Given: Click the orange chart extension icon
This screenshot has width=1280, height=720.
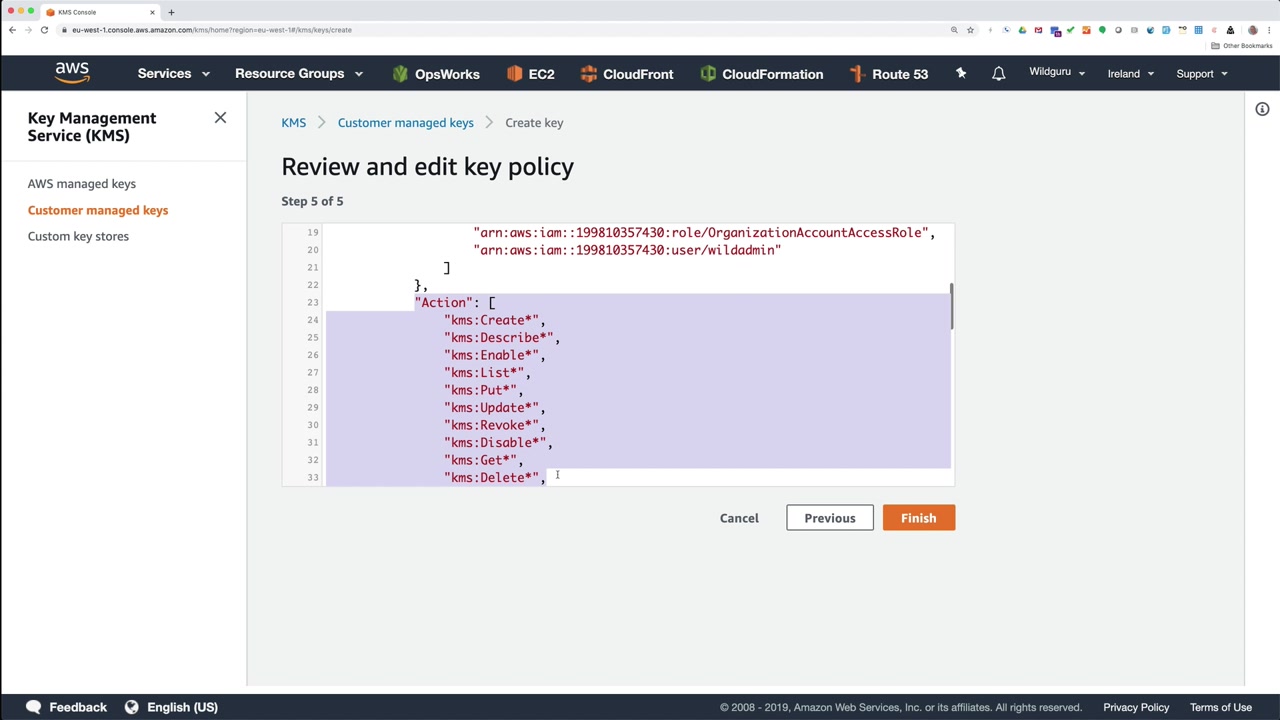Looking at the screenshot, I should [x=1086, y=30].
